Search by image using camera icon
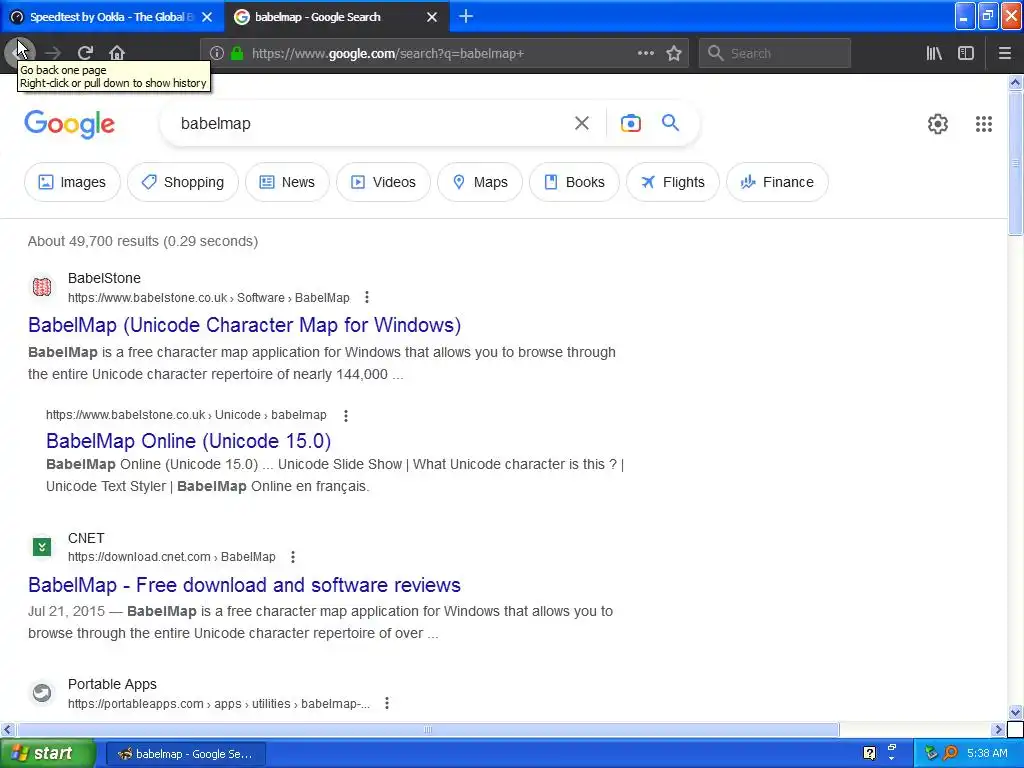 pos(630,123)
